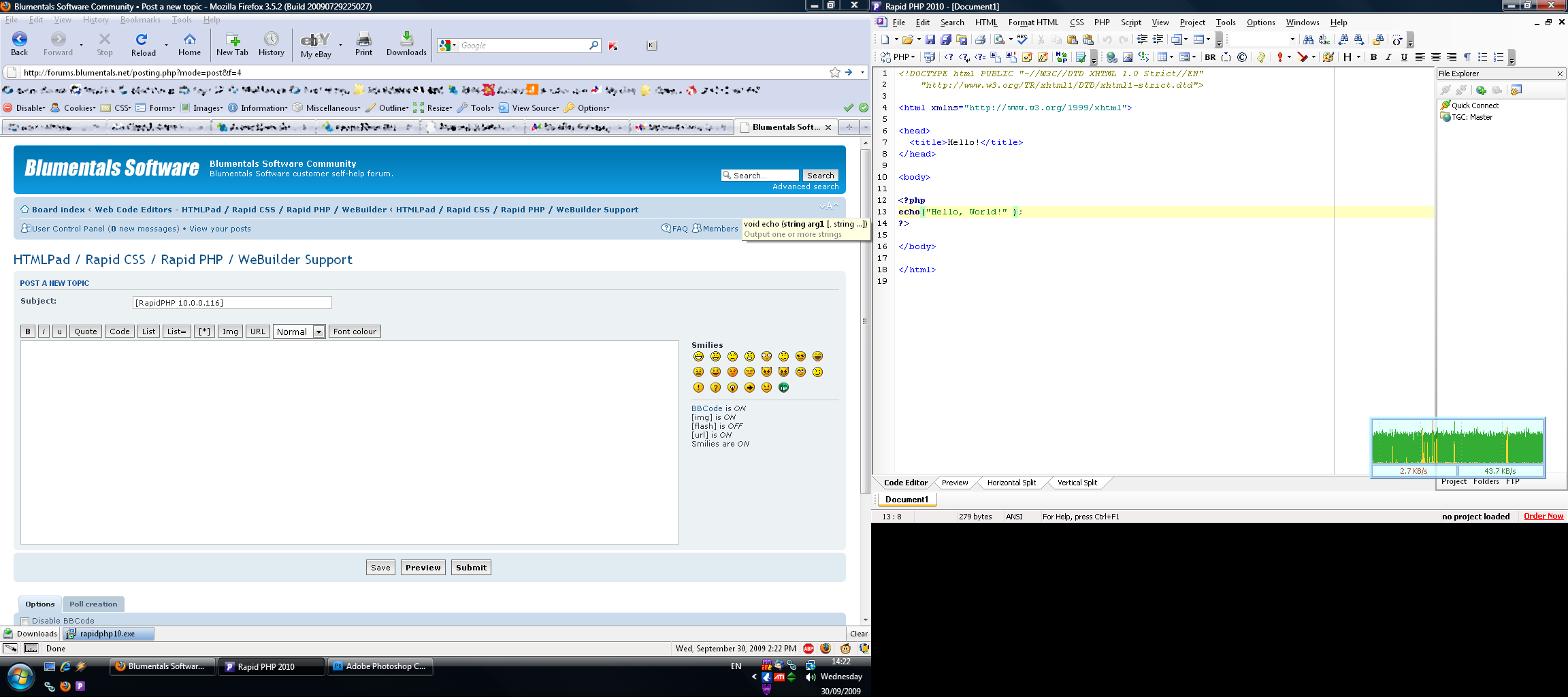
Task: Click the forum editor bold B button
Action: (27, 331)
